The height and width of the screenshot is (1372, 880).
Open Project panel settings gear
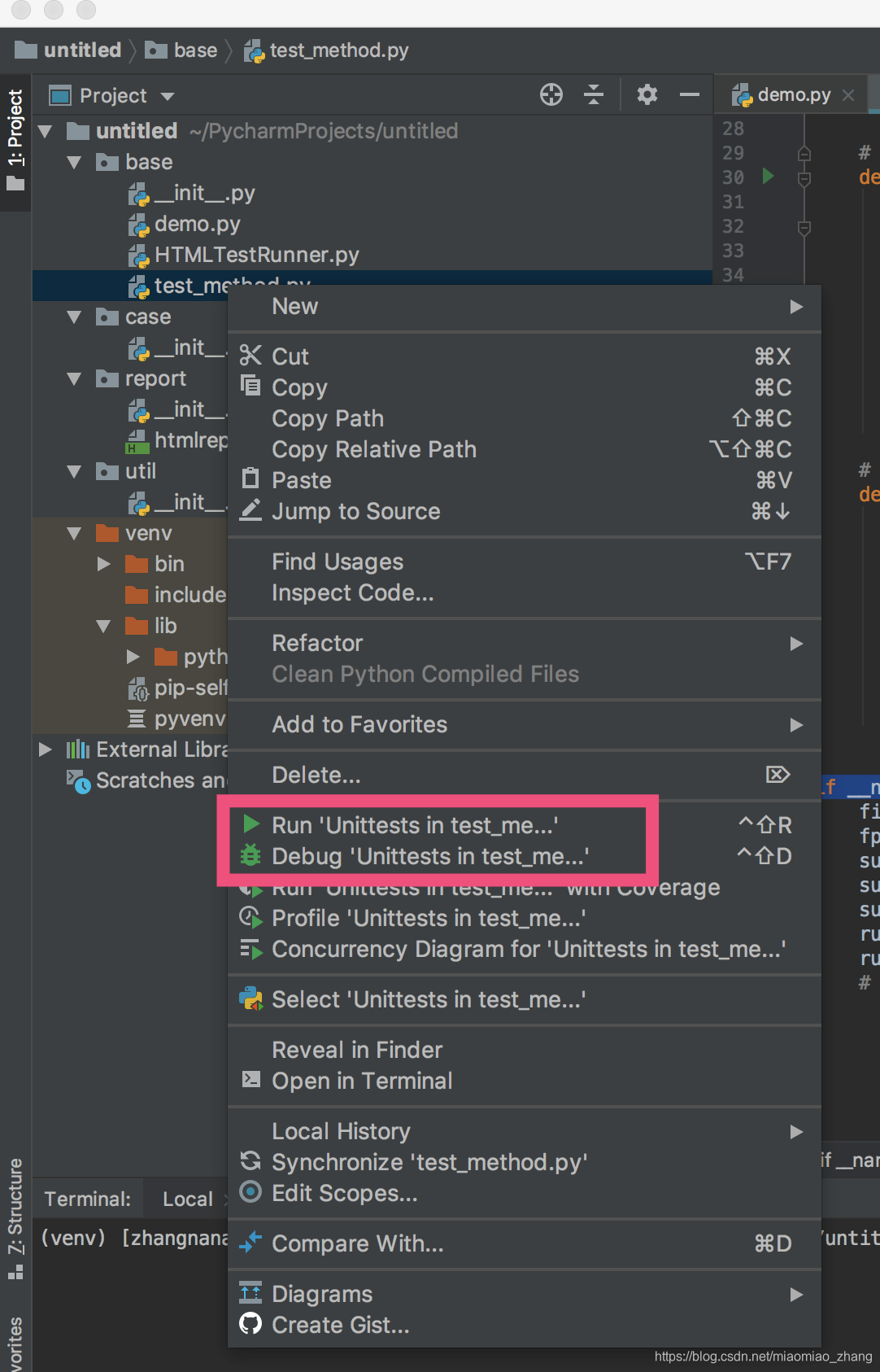pos(647,95)
